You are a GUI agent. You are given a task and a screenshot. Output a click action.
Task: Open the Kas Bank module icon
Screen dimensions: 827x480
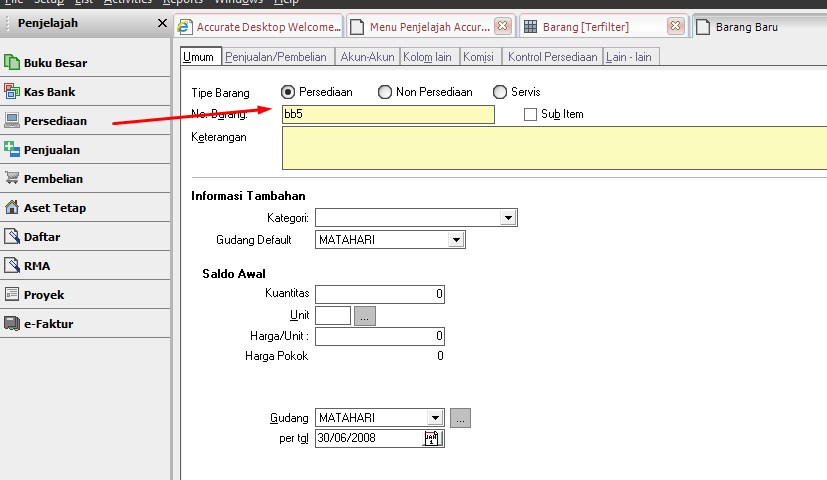(x=13, y=92)
